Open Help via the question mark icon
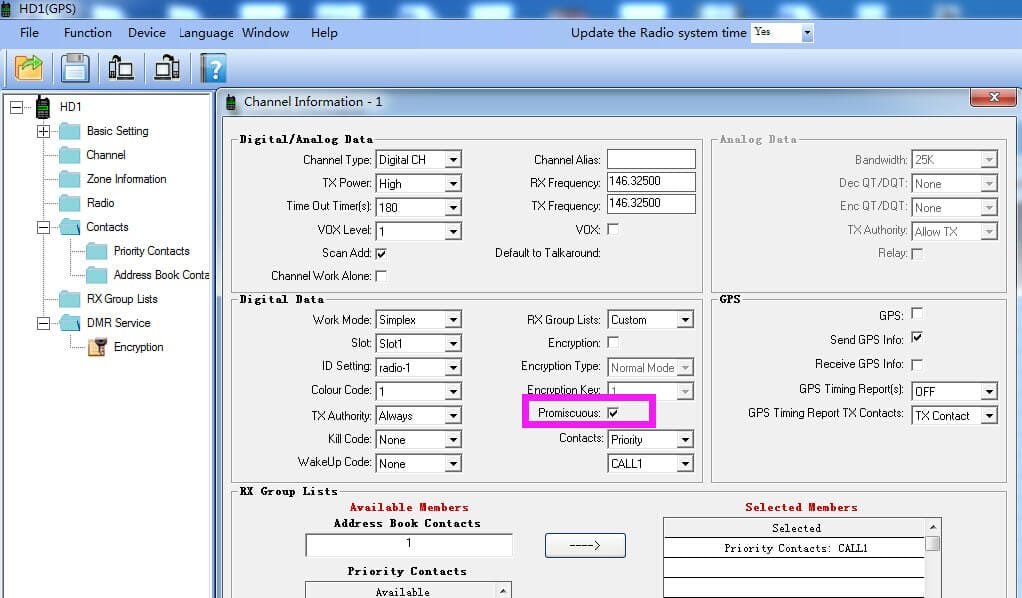The image size is (1022, 598). click(213, 67)
